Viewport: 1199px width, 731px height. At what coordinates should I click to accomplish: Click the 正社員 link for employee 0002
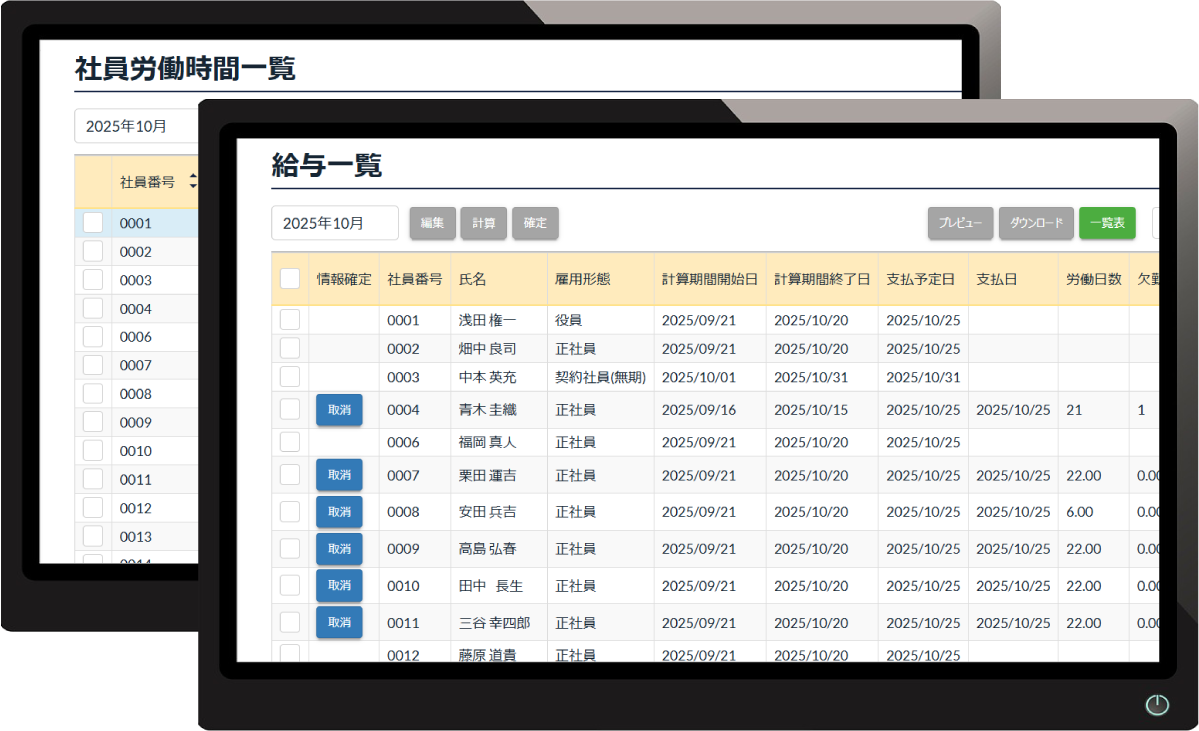[575, 348]
